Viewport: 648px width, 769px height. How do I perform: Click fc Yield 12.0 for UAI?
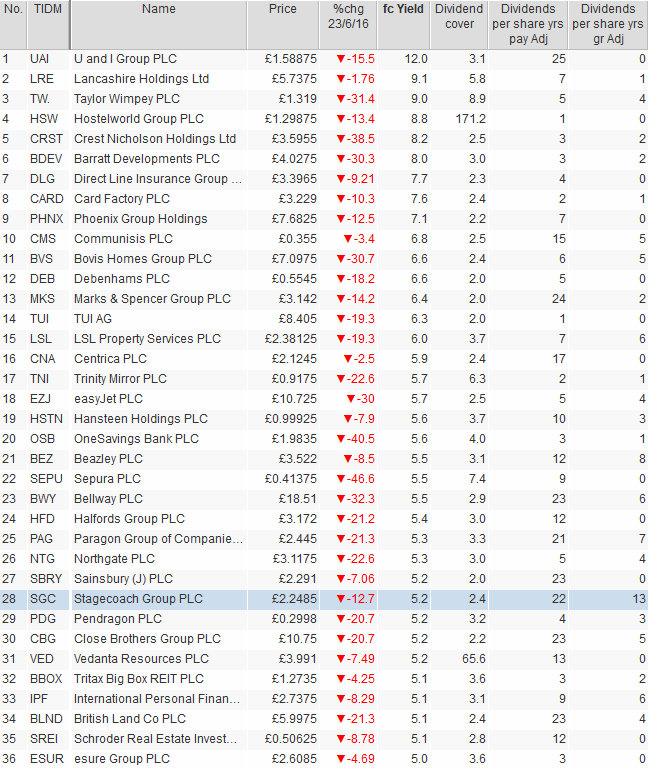pyautogui.click(x=416, y=59)
